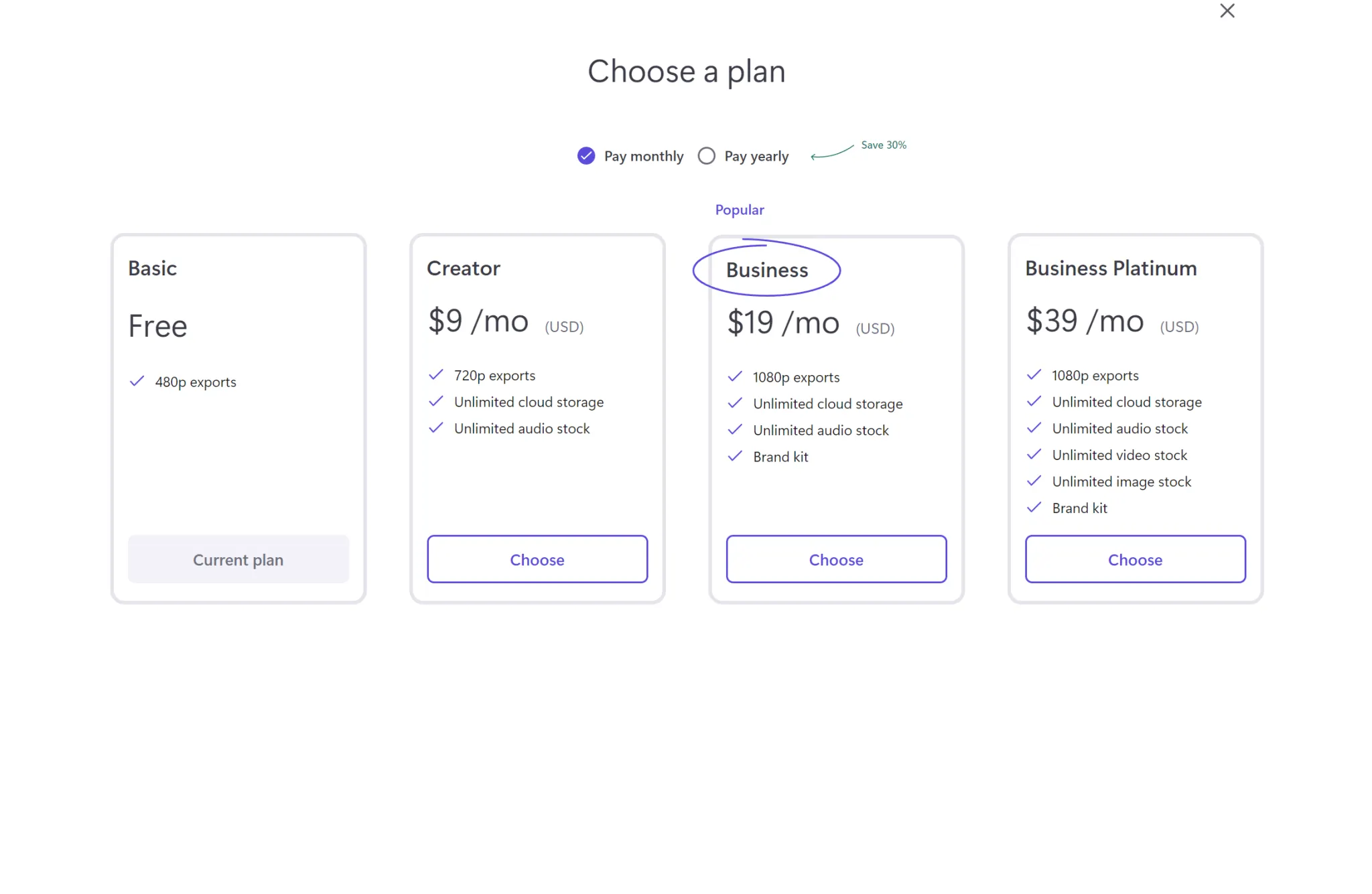Viewport: 1372px width, 894px height.
Task: Click the Unlimited image stock checkmark
Action: (1034, 481)
